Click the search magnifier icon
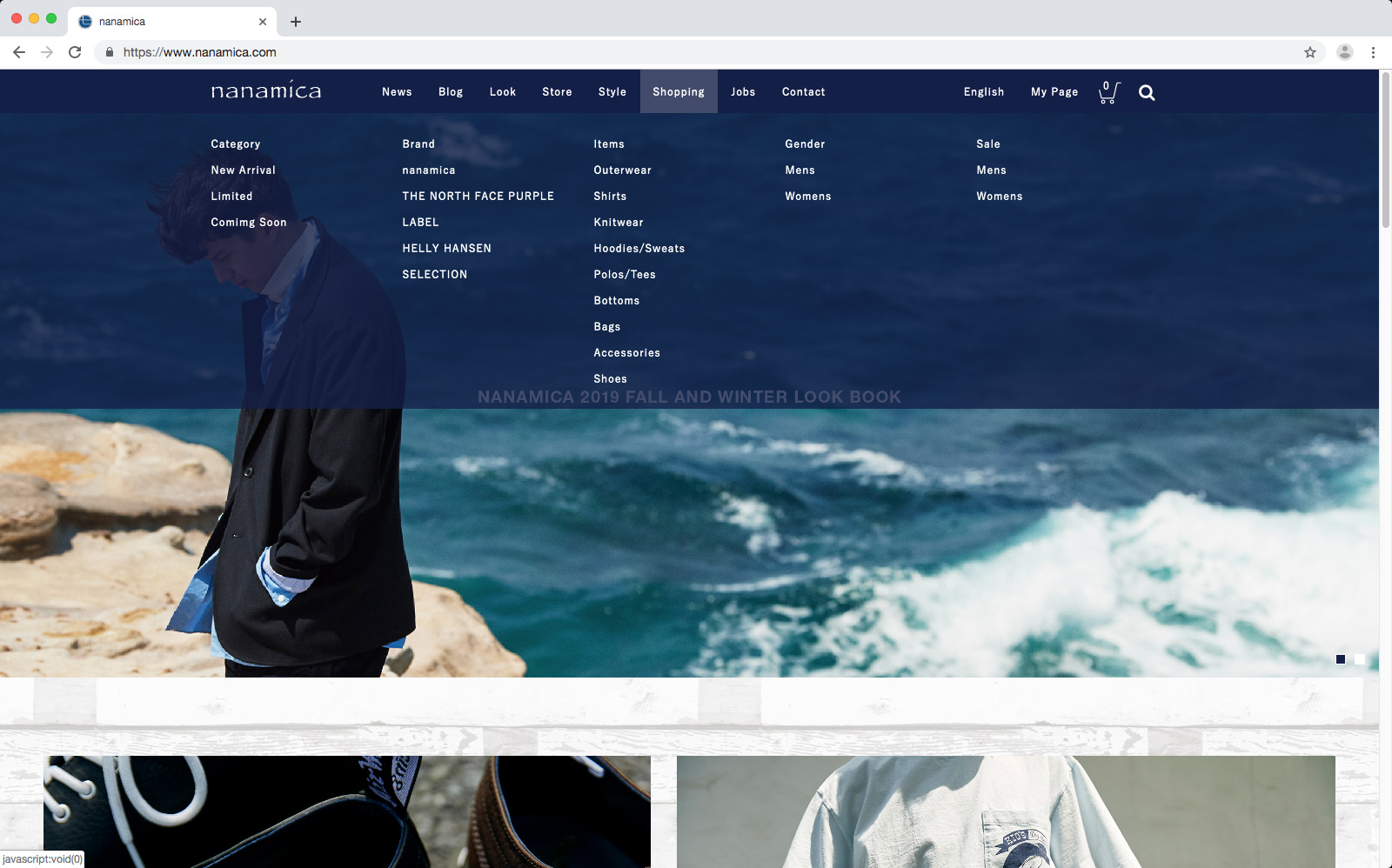This screenshot has height=868, width=1392. point(1147,93)
